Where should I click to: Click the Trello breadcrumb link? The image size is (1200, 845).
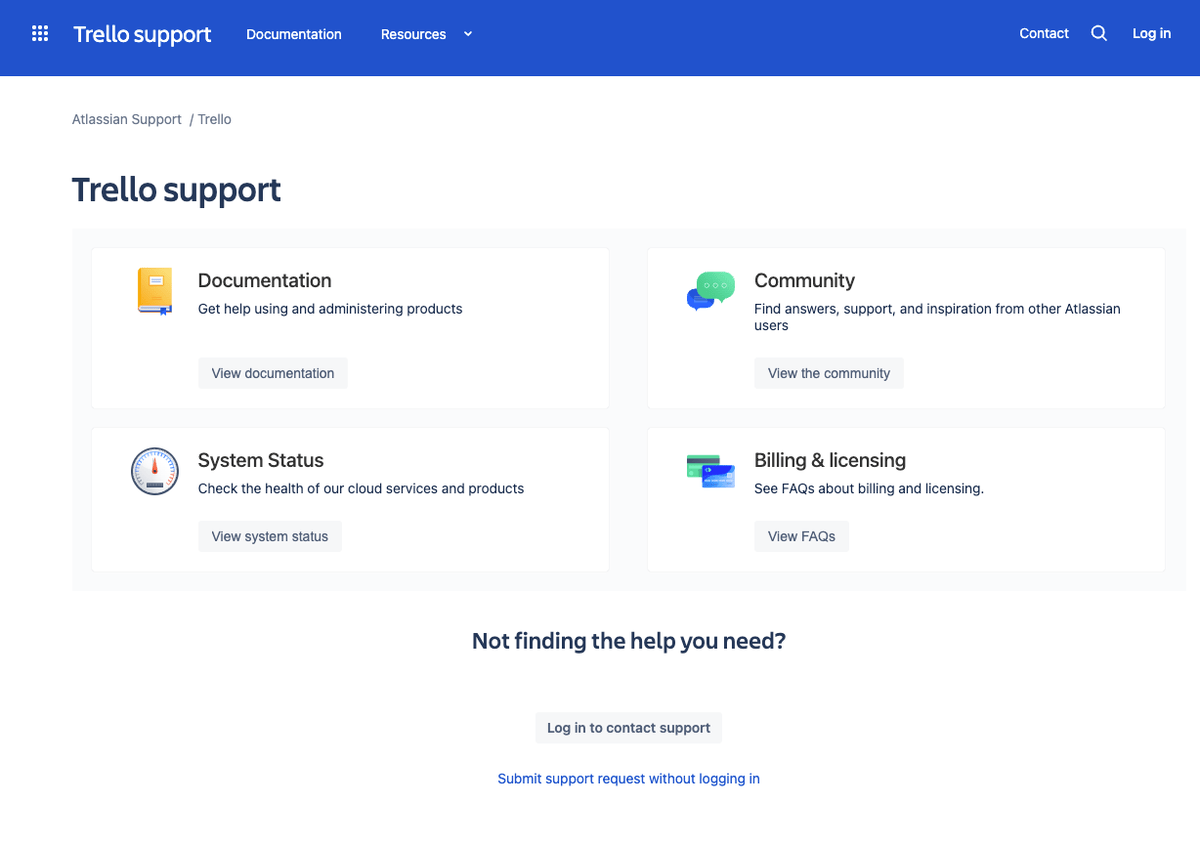pos(215,119)
